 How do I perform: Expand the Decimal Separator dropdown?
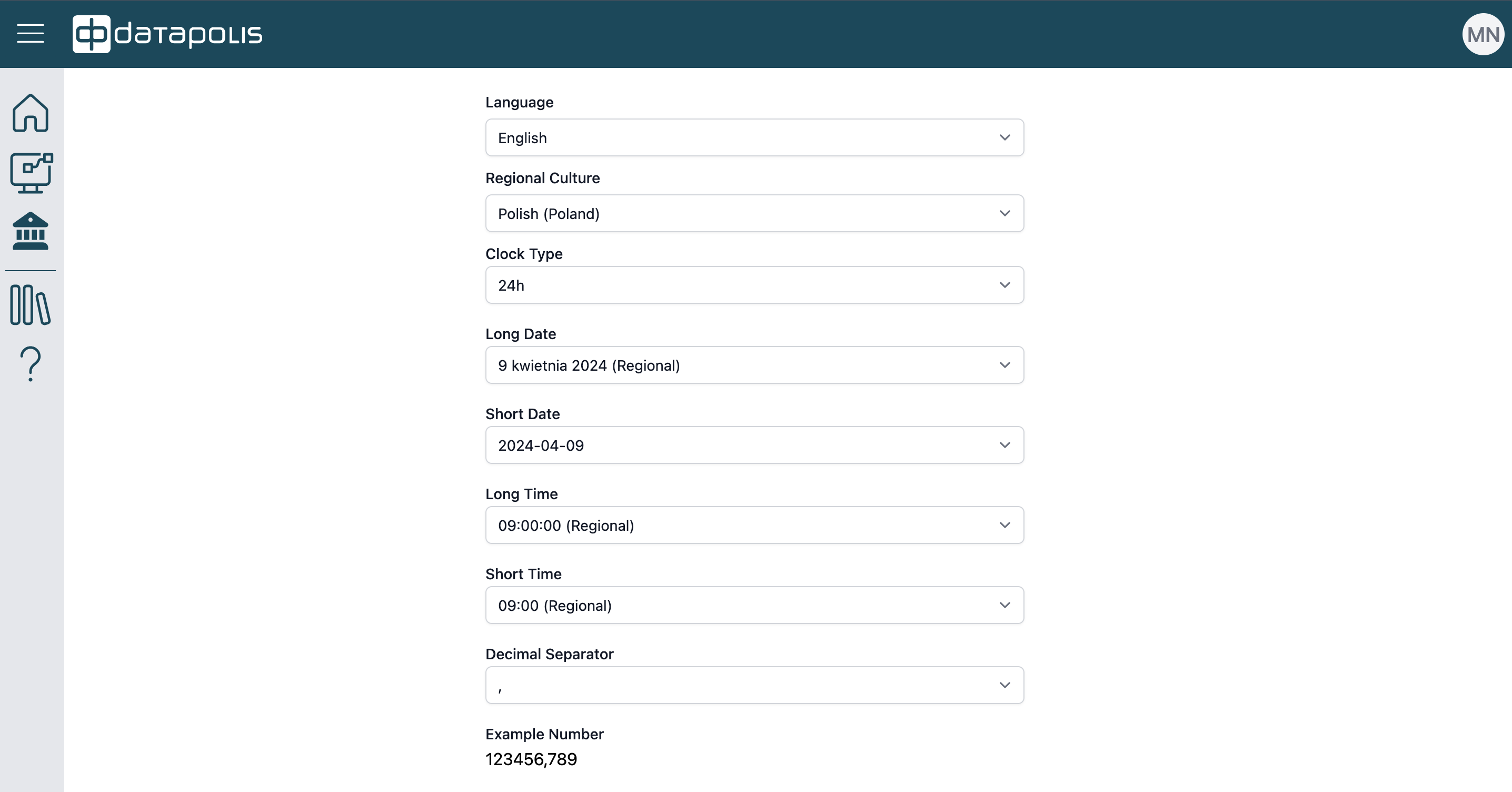click(754, 685)
